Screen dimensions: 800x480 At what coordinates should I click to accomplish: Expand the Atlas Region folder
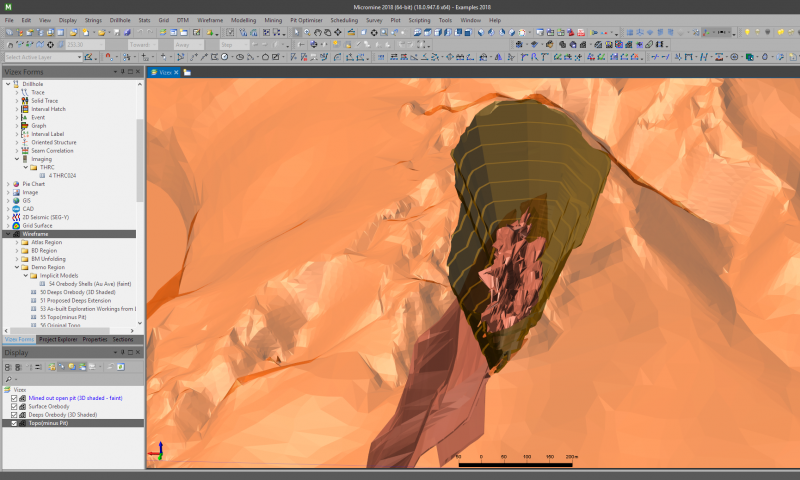(x=16, y=242)
